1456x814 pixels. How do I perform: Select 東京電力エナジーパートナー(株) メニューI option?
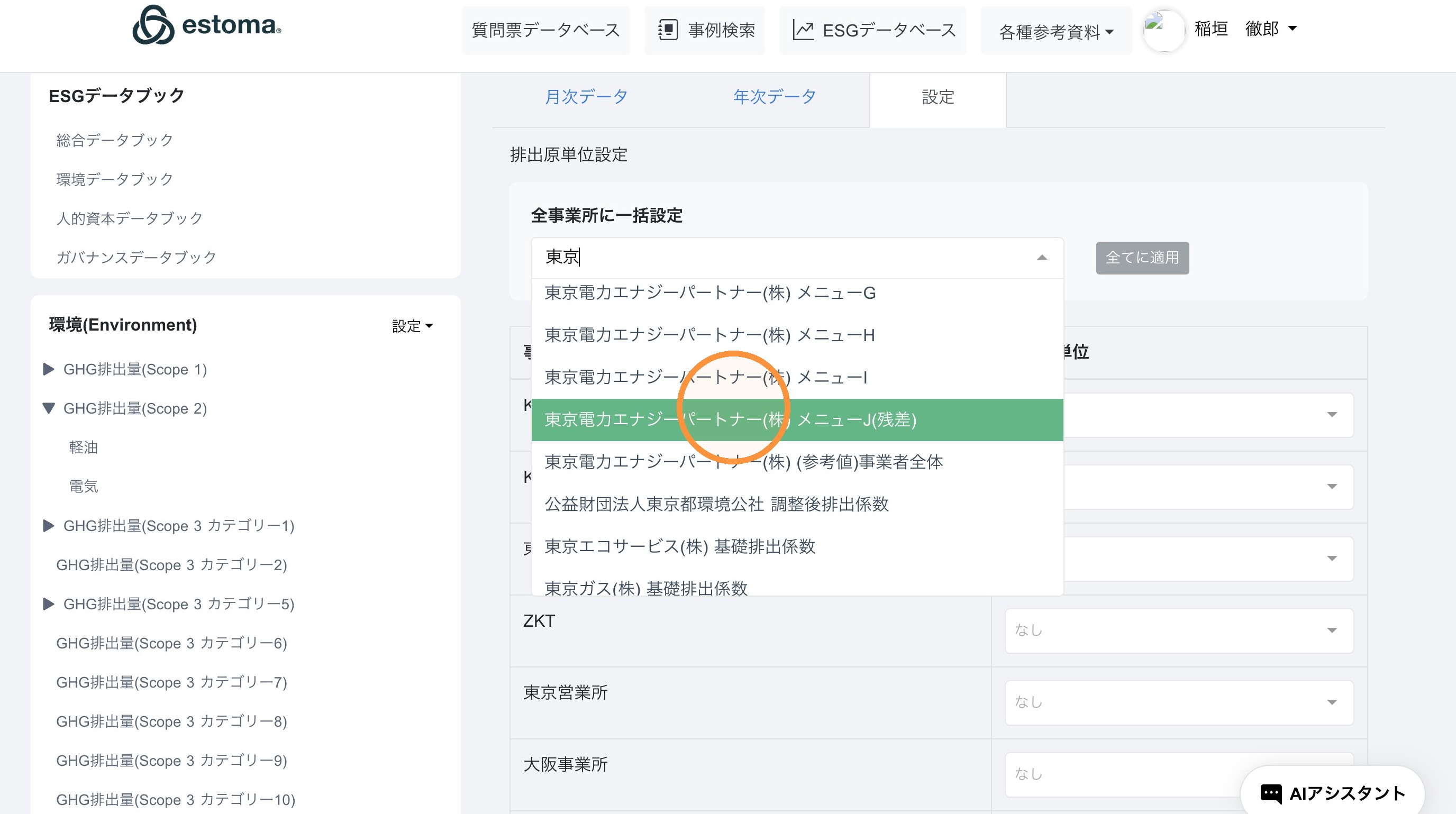click(797, 377)
